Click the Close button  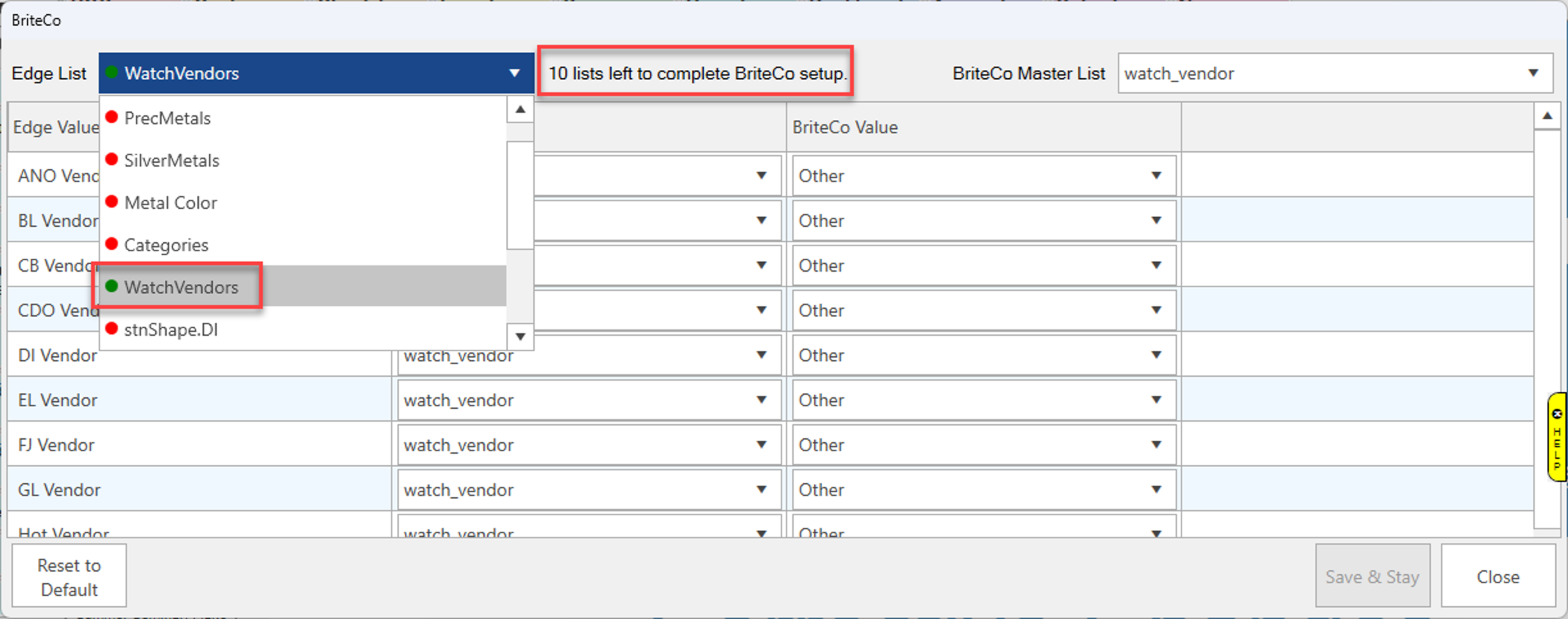(1497, 577)
